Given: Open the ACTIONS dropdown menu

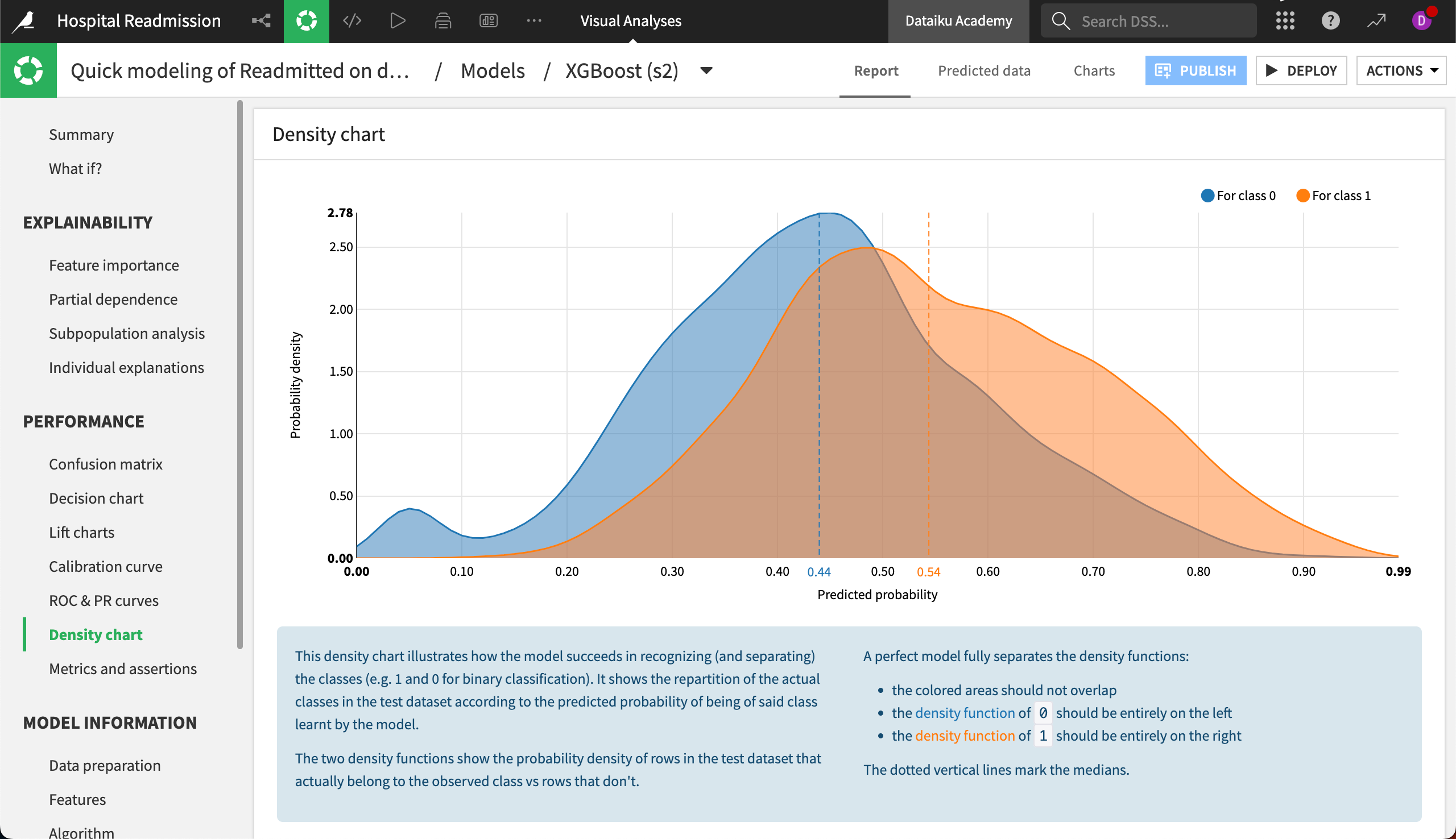Looking at the screenshot, I should coord(1401,71).
